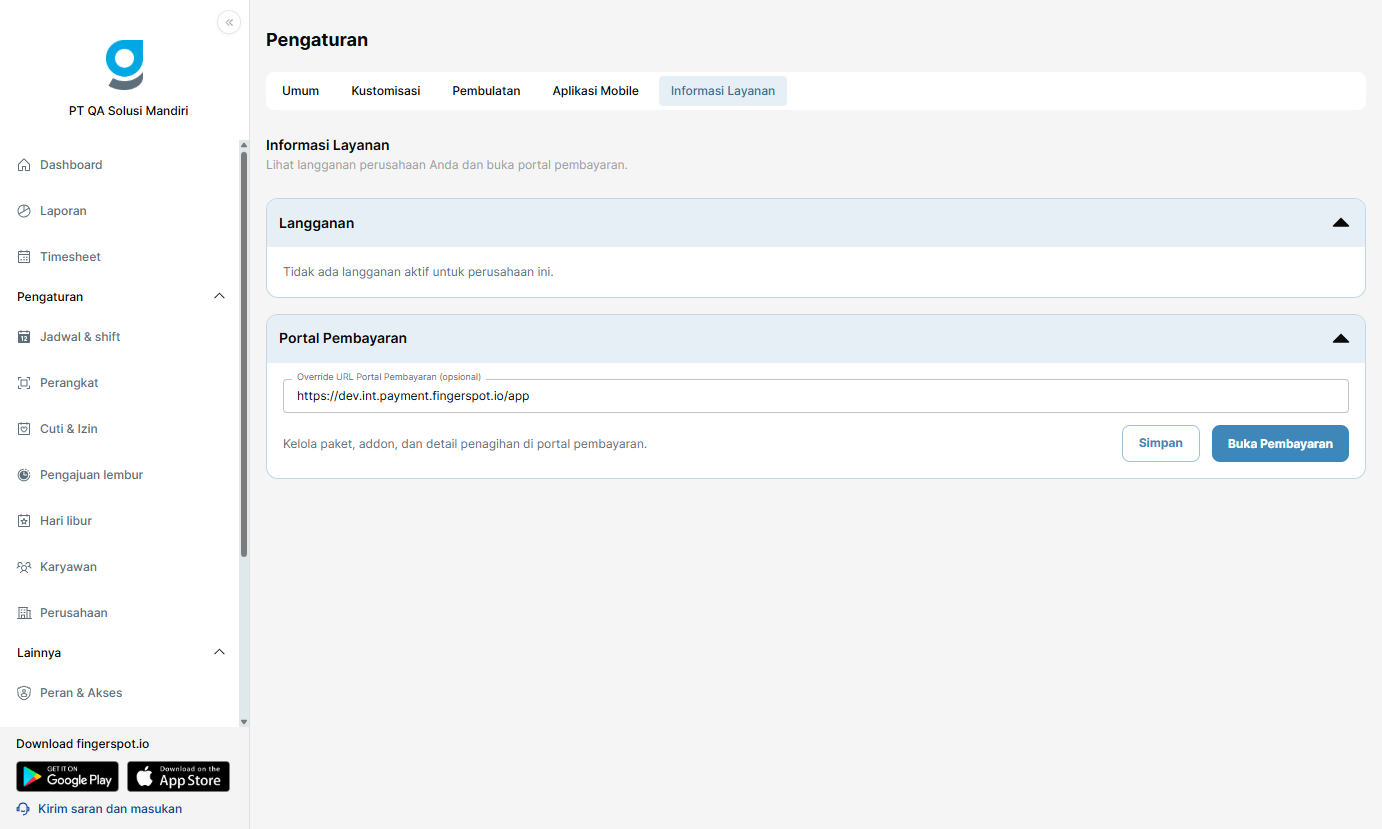Collapse the Pengaturan sidebar section
This screenshot has height=829, width=1382.
coord(220,297)
